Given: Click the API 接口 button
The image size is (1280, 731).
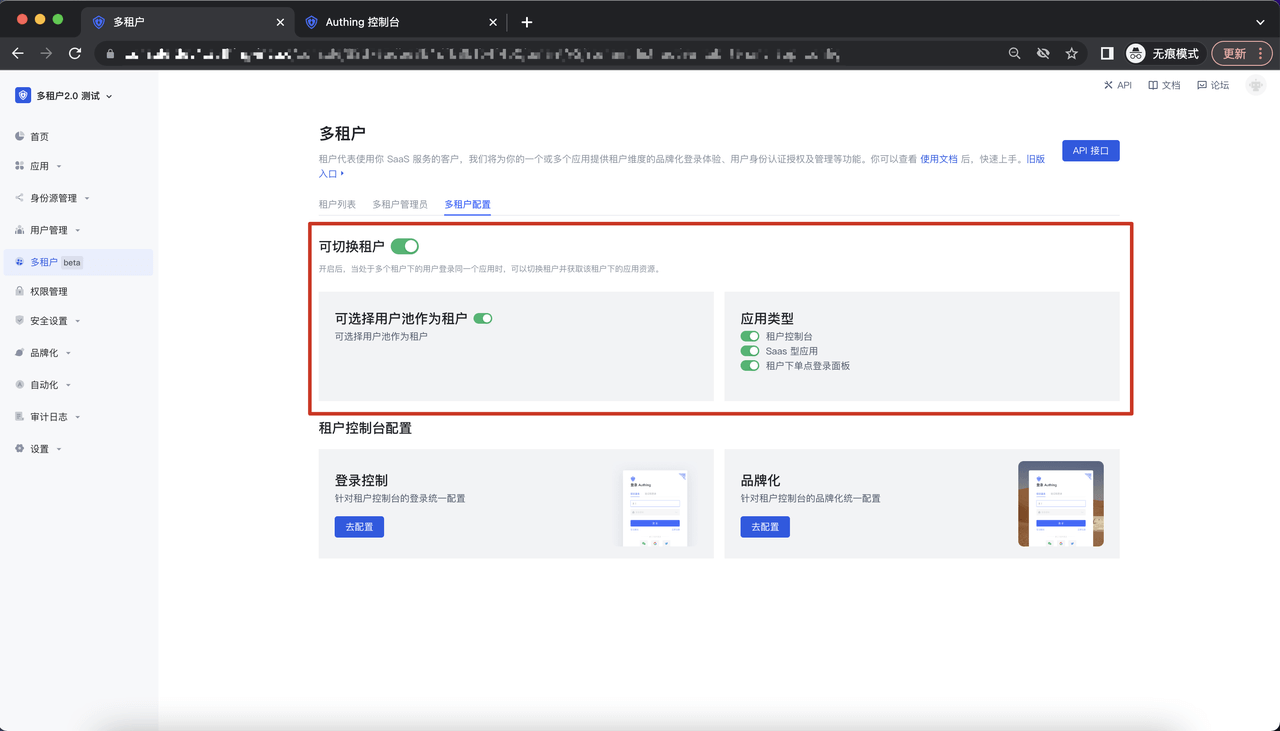Looking at the screenshot, I should pyautogui.click(x=1090, y=151).
